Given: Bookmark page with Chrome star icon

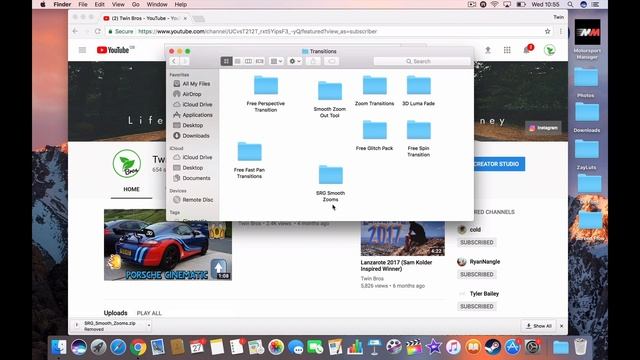Looking at the screenshot, I should pyautogui.click(x=547, y=31).
